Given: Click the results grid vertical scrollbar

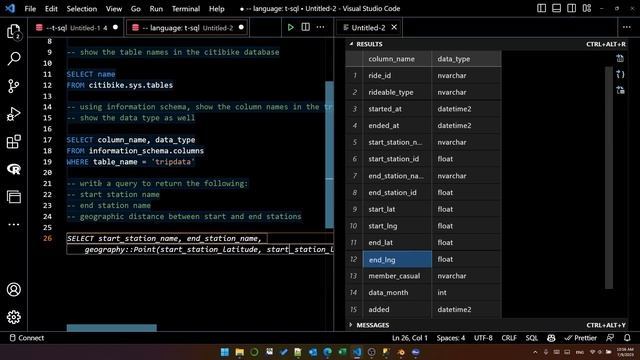Looking at the screenshot, I should coord(609,178).
